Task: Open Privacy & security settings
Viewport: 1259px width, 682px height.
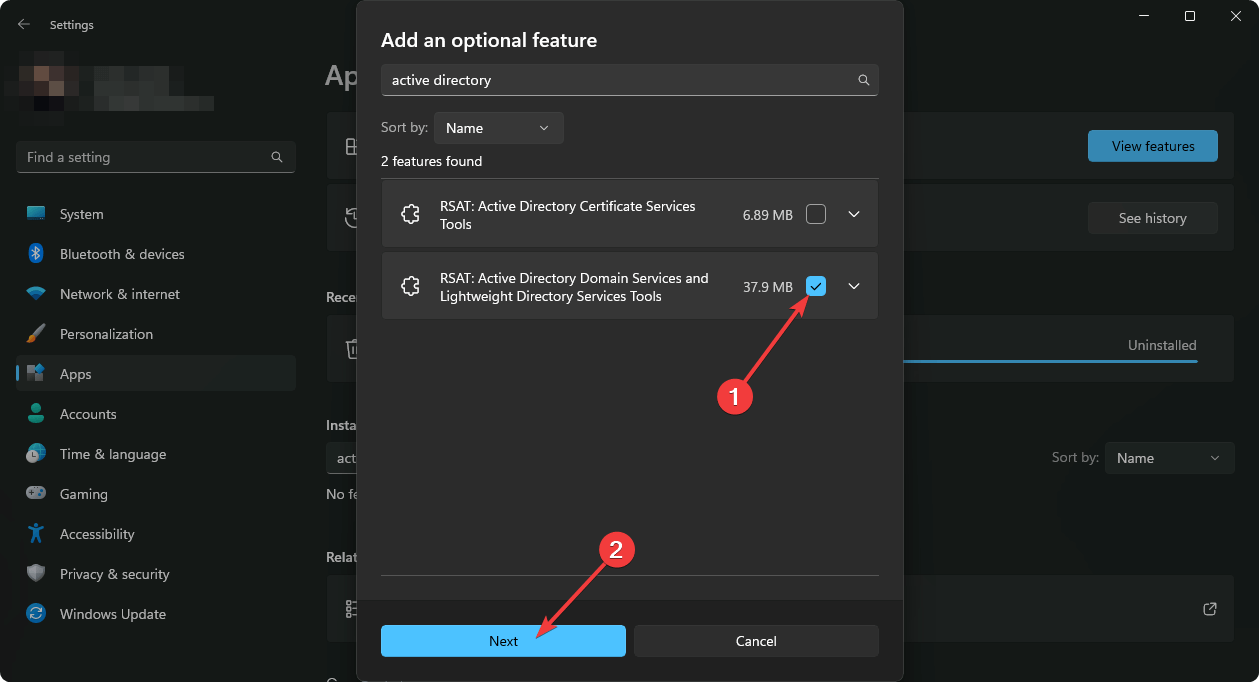Action: click(156, 574)
